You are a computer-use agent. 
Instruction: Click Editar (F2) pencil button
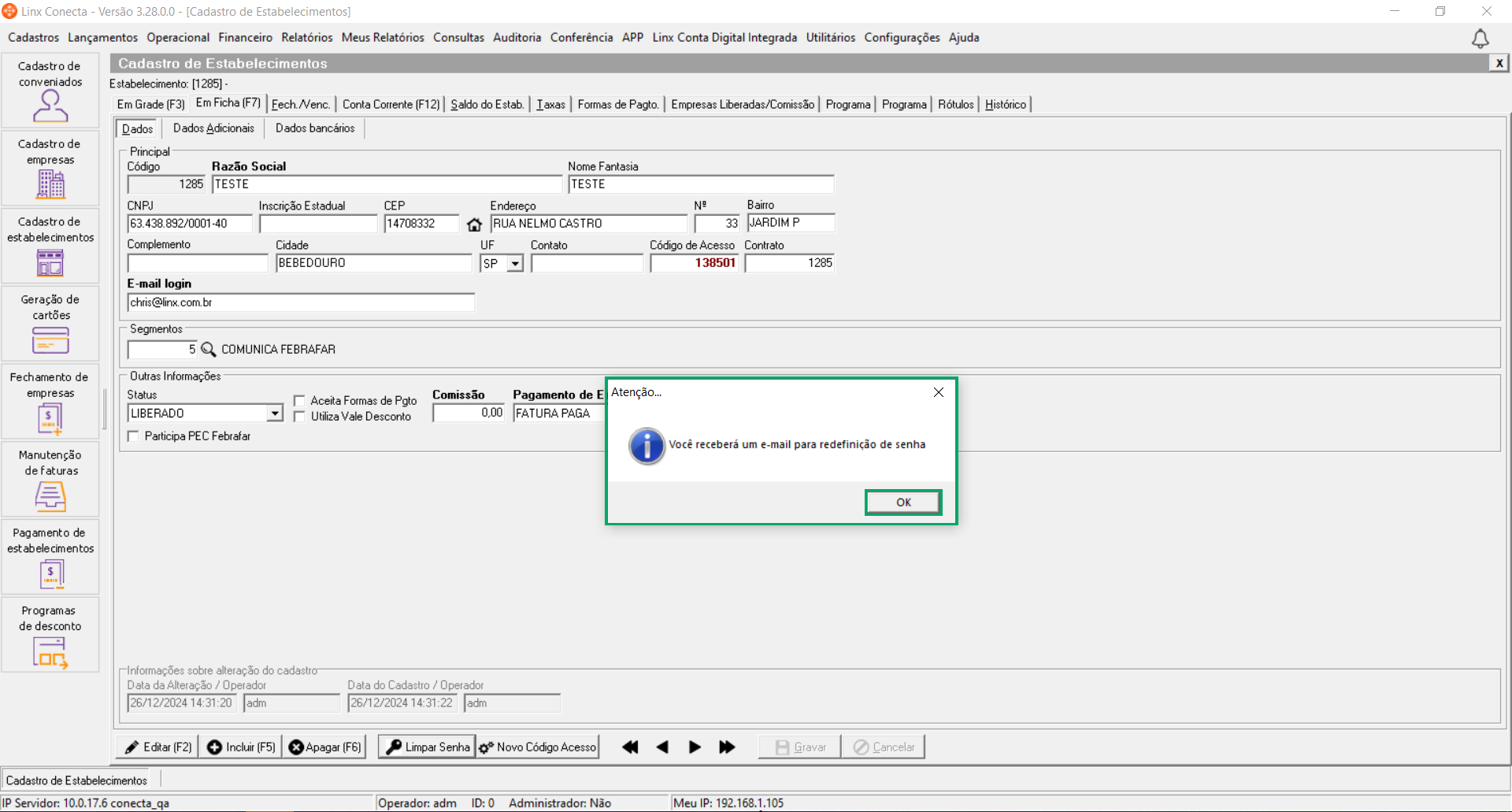tap(157, 747)
